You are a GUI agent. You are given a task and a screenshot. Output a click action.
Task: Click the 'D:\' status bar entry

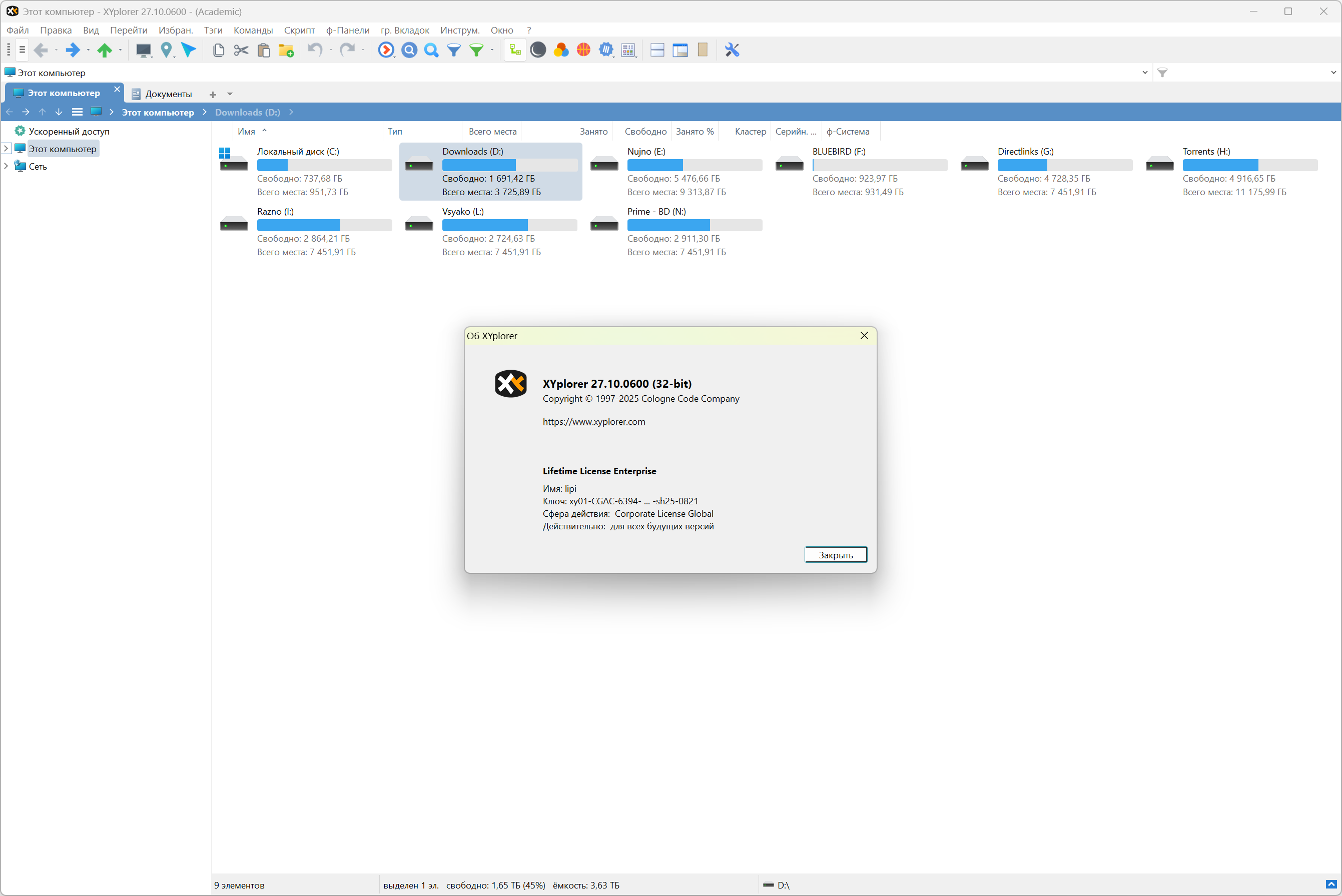pos(776,885)
